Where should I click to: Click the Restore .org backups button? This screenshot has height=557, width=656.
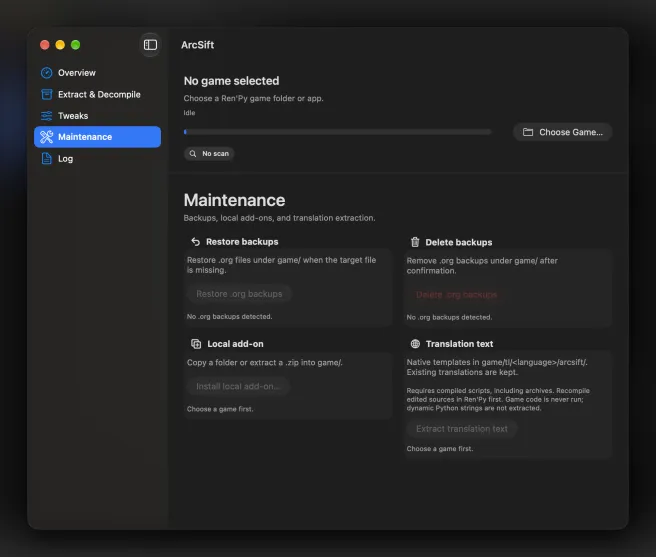[x=239, y=294]
